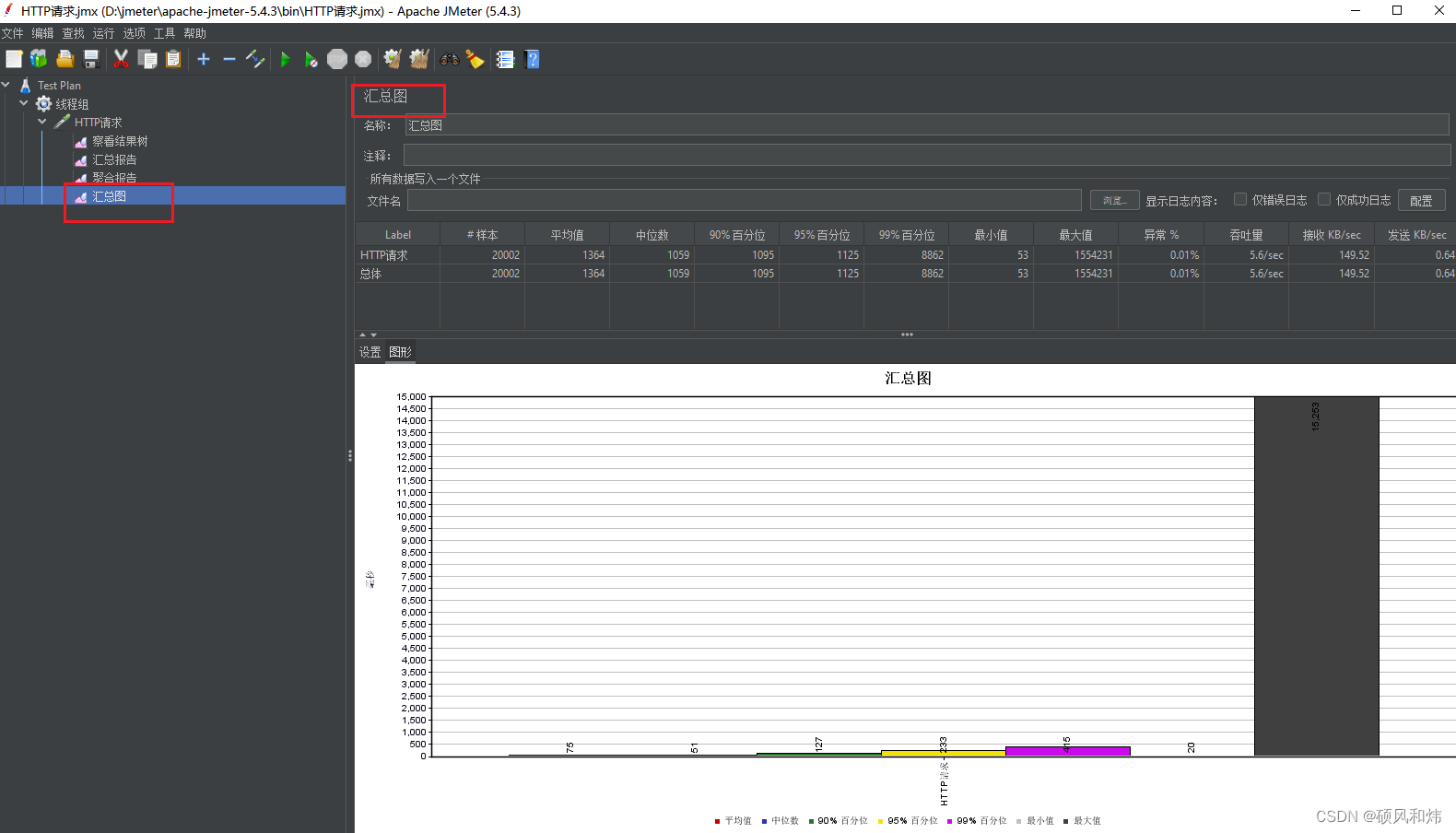This screenshot has height=833, width=1456.
Task: Click the 注释 input field
Action: 927,155
